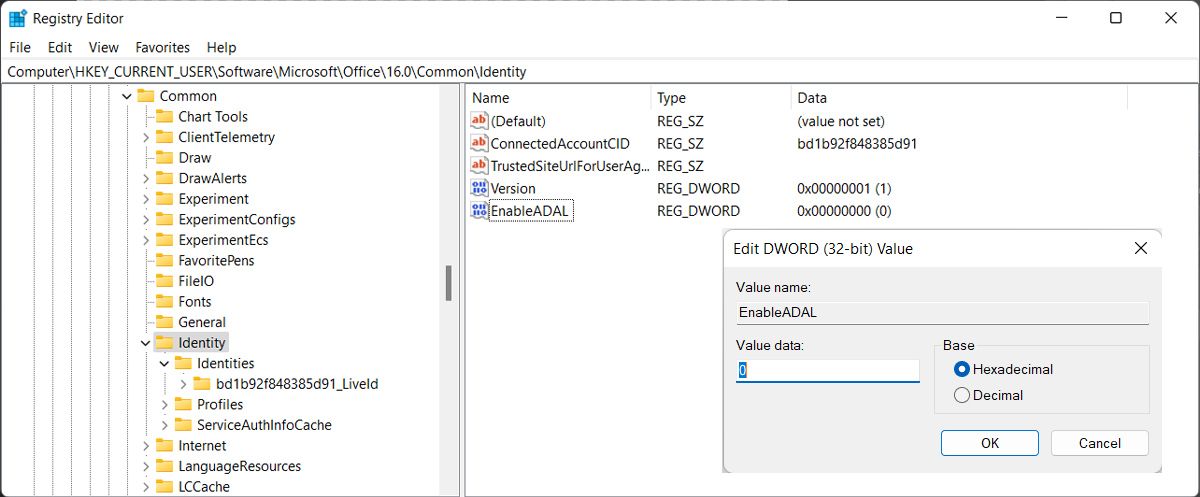Click the DrawAlerts folder icon

tap(165, 178)
